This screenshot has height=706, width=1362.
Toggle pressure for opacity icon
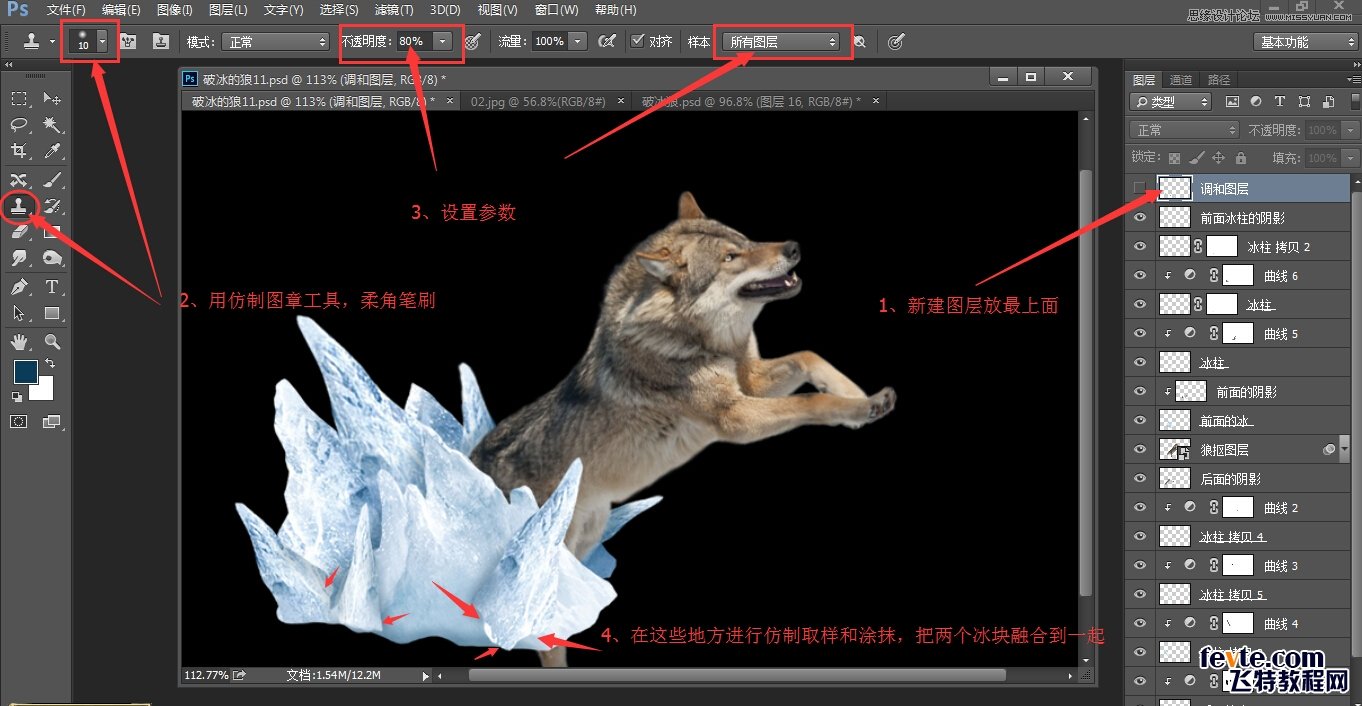pyautogui.click(x=473, y=42)
